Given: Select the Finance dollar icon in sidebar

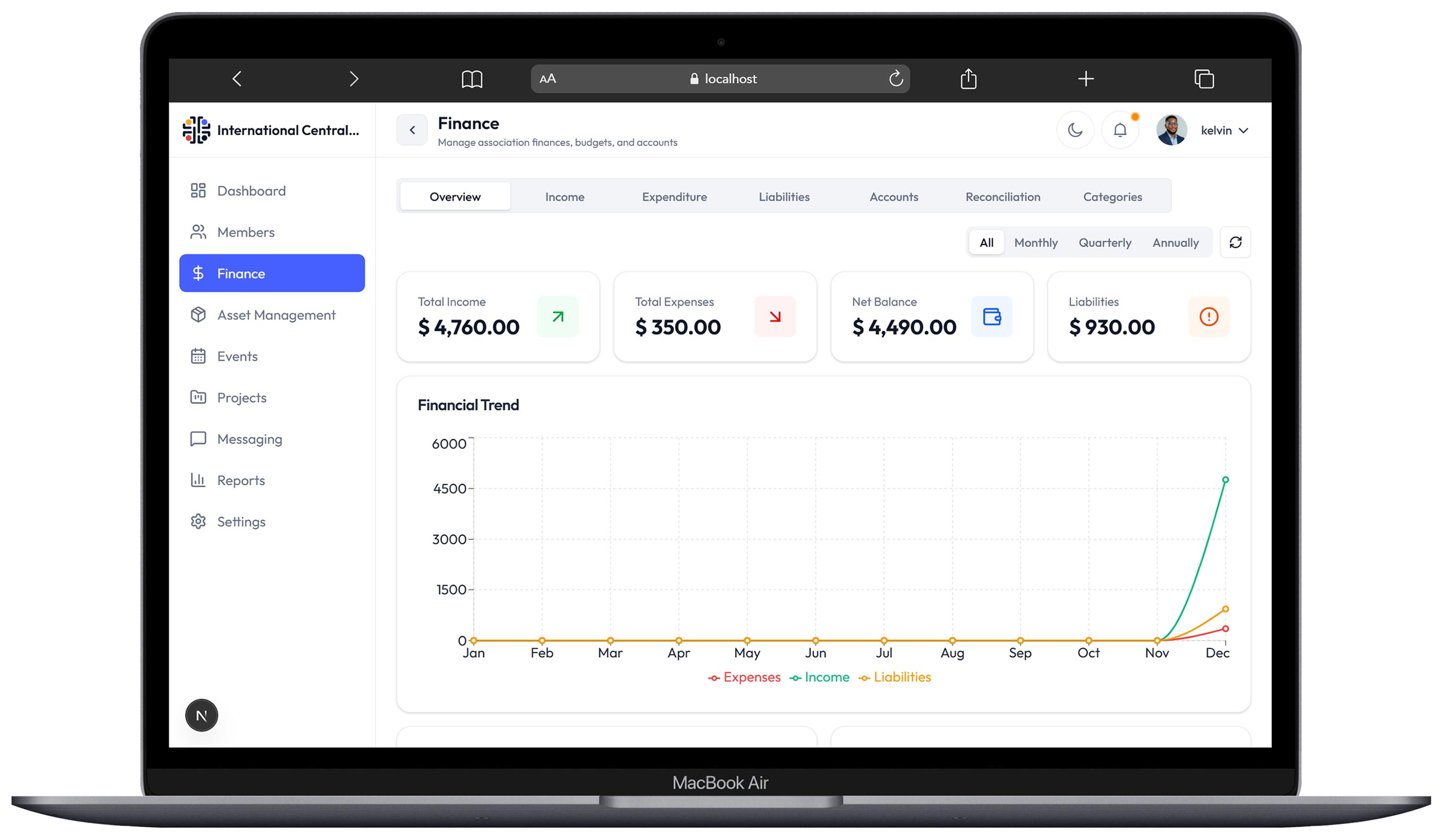Looking at the screenshot, I should (x=199, y=274).
